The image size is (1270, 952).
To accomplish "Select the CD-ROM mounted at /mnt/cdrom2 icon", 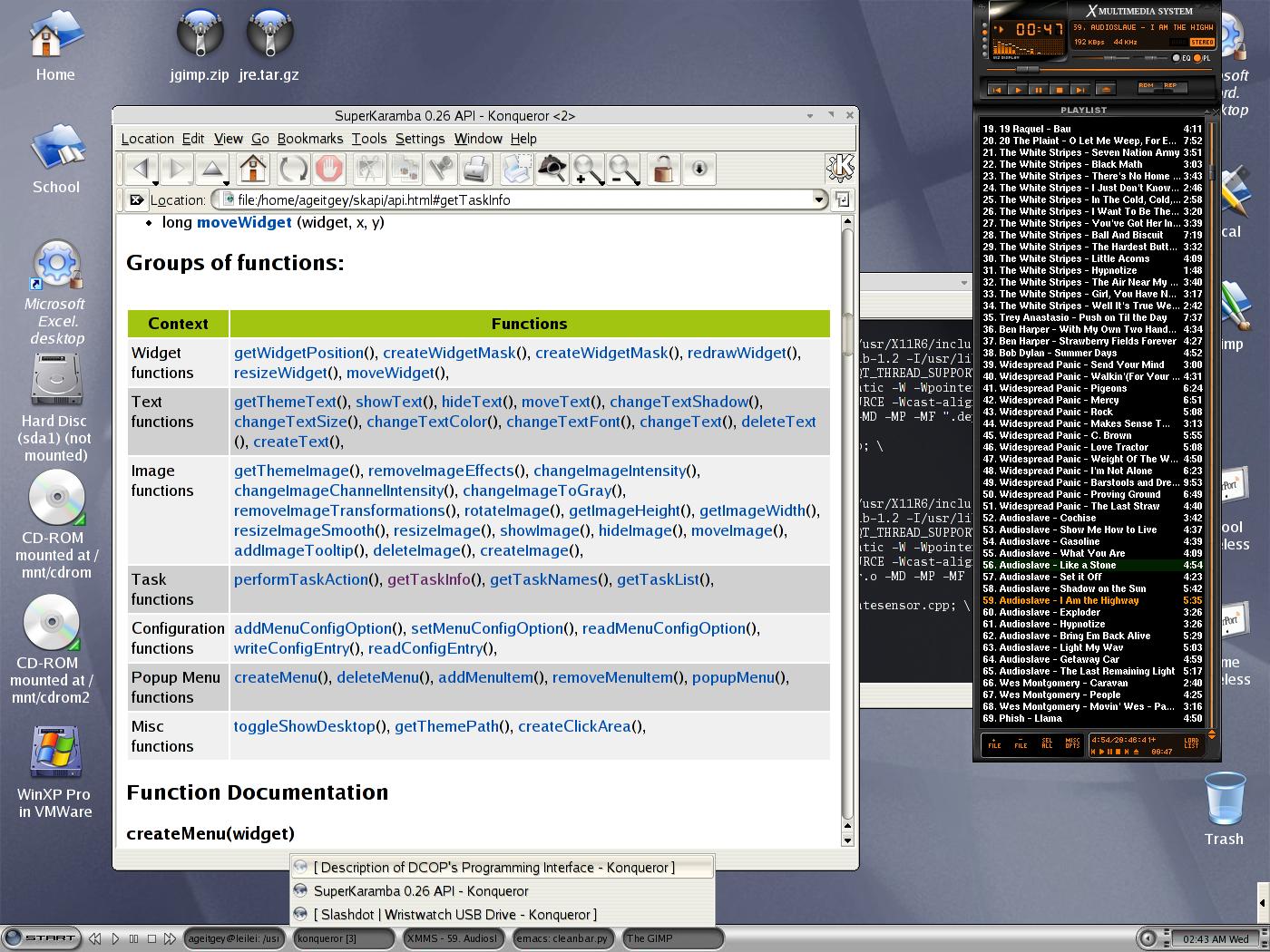I will pos(51,650).
